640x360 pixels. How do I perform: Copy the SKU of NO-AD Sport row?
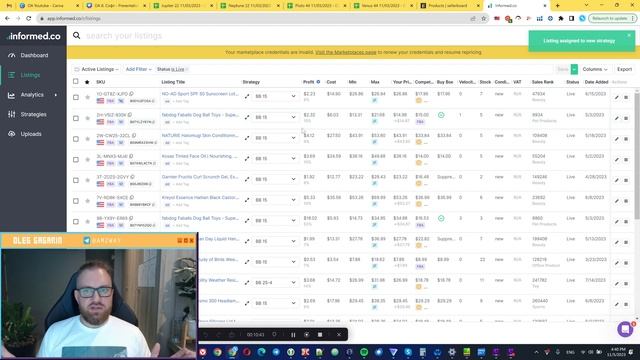tap(131, 94)
